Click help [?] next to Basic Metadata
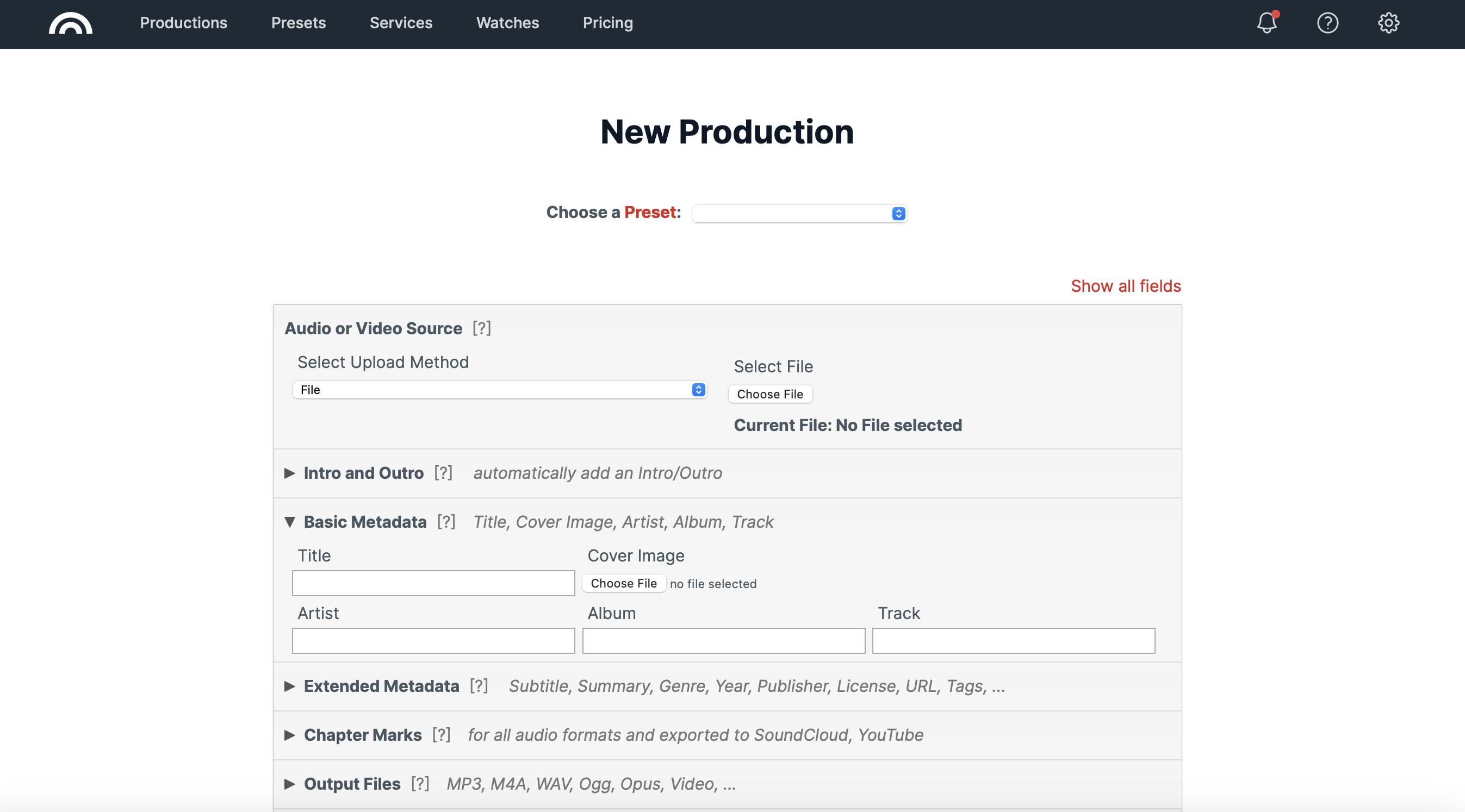The image size is (1465, 812). [x=446, y=522]
